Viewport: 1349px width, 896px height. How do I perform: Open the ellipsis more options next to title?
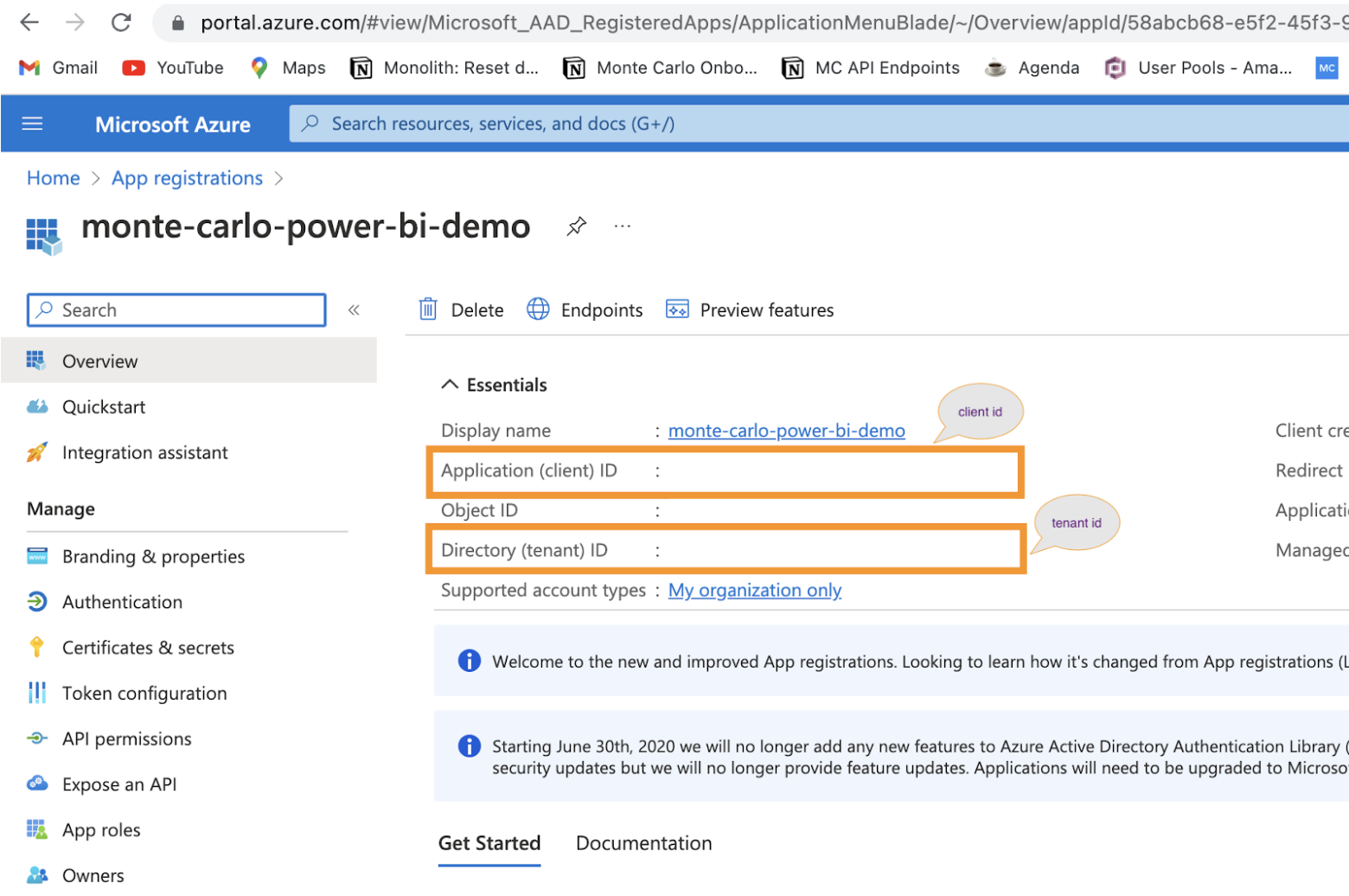click(623, 227)
